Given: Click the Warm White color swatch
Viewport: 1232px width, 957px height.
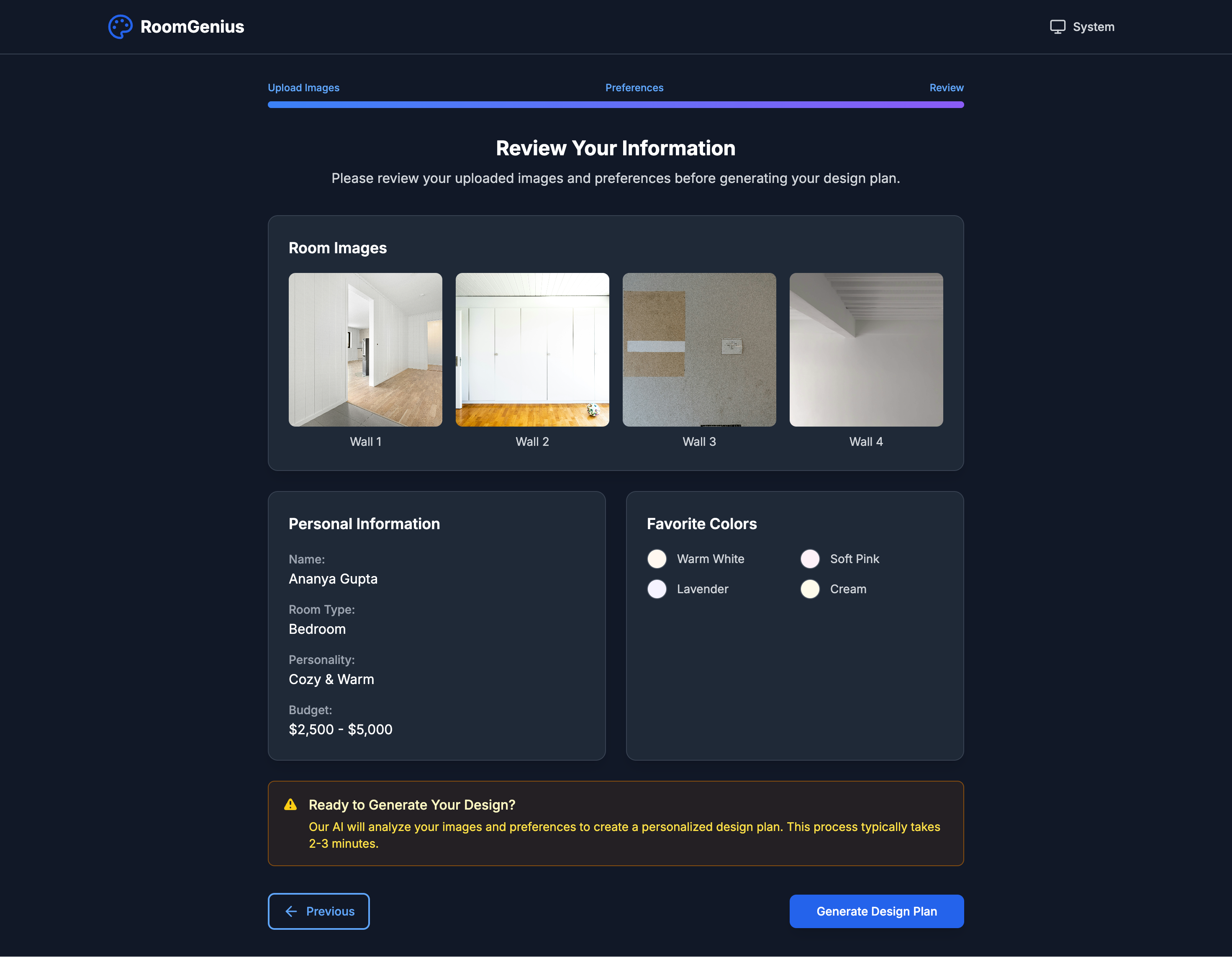Looking at the screenshot, I should [x=657, y=558].
